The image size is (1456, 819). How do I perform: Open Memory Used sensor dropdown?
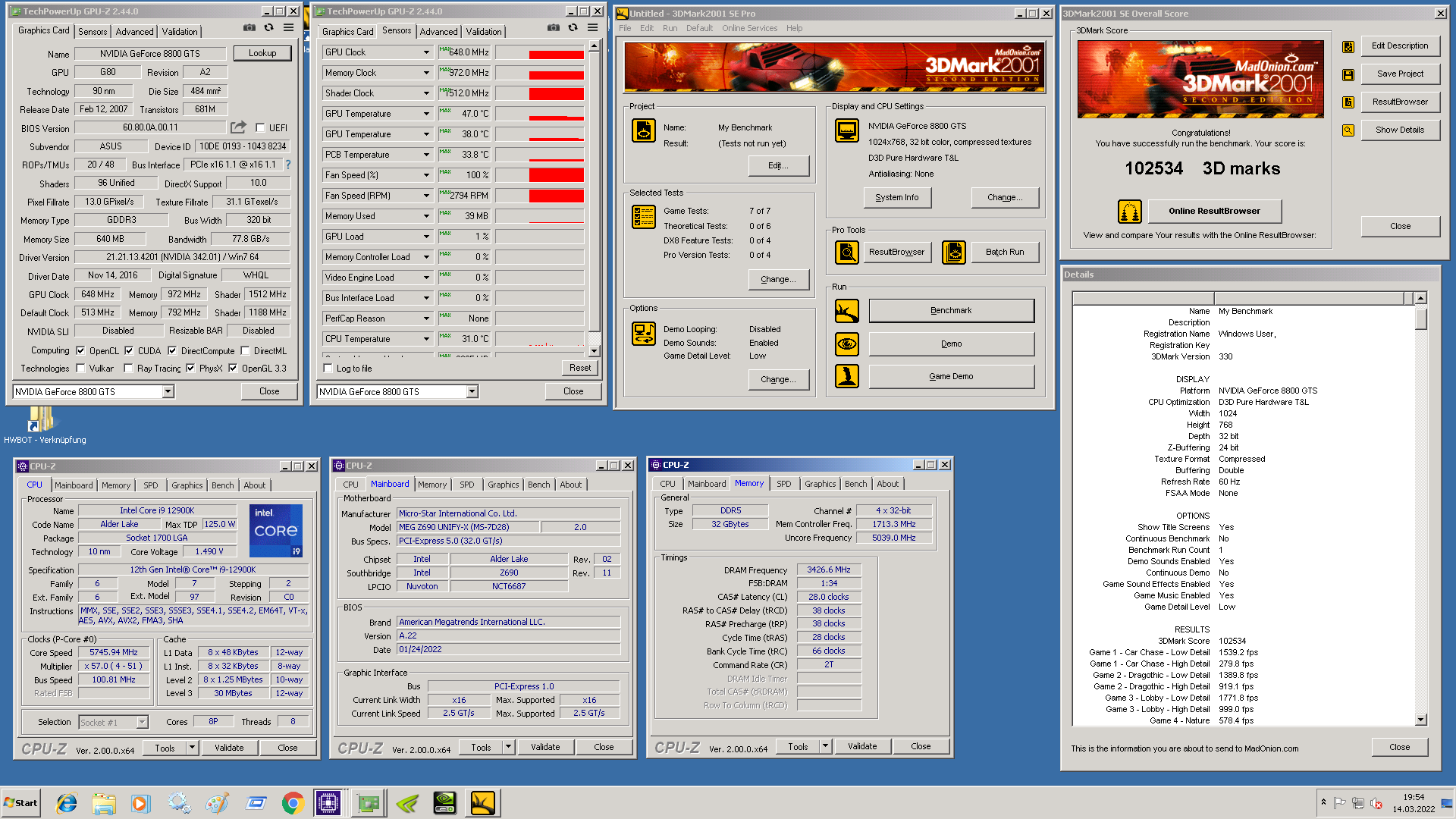[426, 216]
